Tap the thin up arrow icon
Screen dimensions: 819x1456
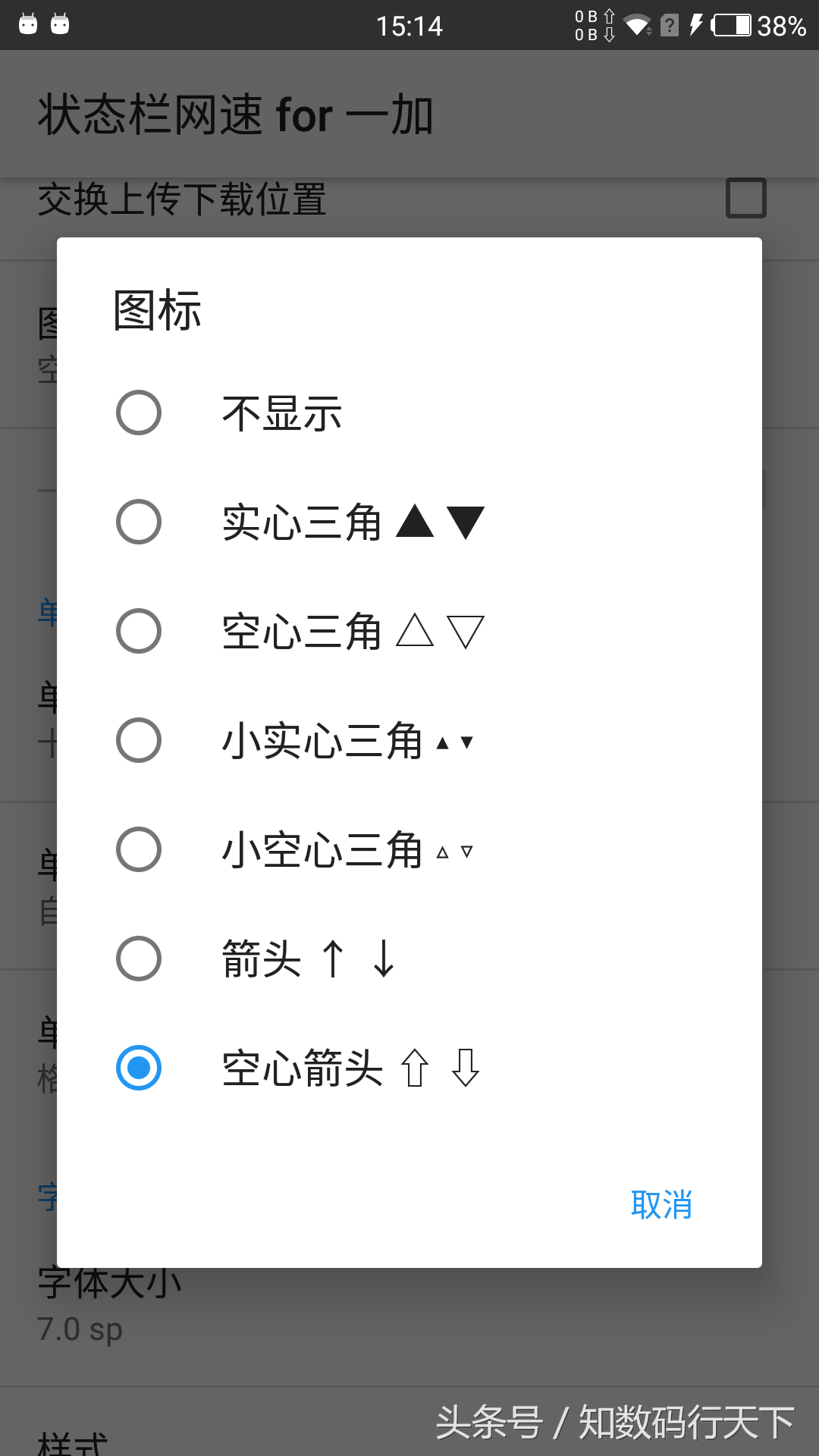[333, 959]
